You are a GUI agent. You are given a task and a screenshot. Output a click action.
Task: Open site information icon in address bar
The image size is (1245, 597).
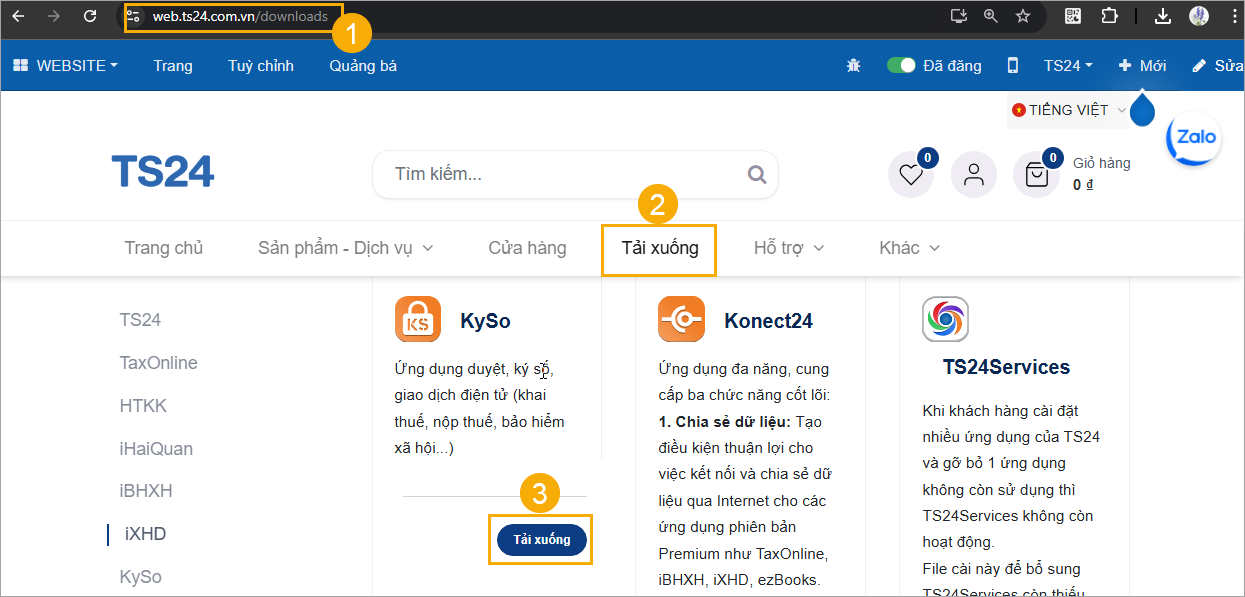[x=135, y=17]
